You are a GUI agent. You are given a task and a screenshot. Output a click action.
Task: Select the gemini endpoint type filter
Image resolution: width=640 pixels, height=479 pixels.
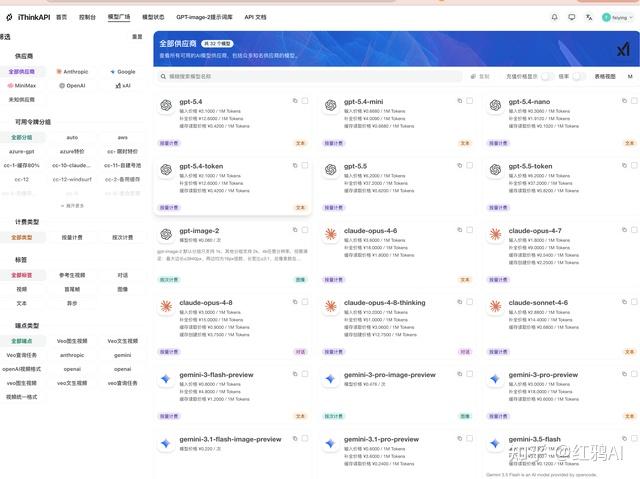pos(122,355)
